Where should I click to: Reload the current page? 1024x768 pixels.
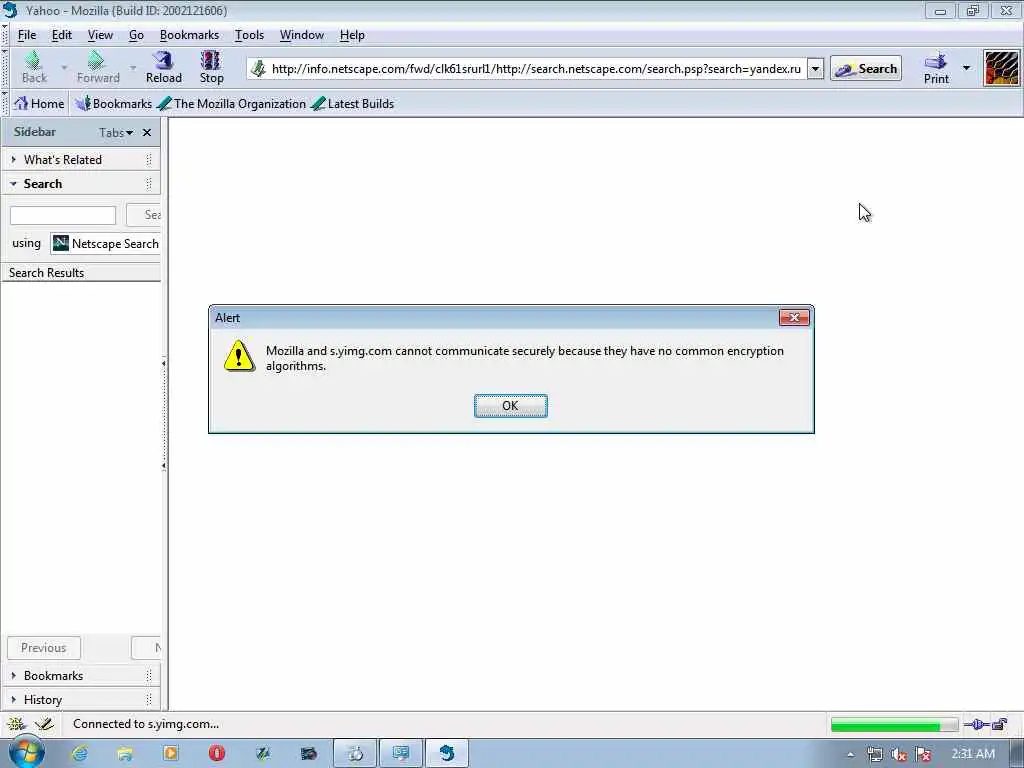(x=163, y=67)
